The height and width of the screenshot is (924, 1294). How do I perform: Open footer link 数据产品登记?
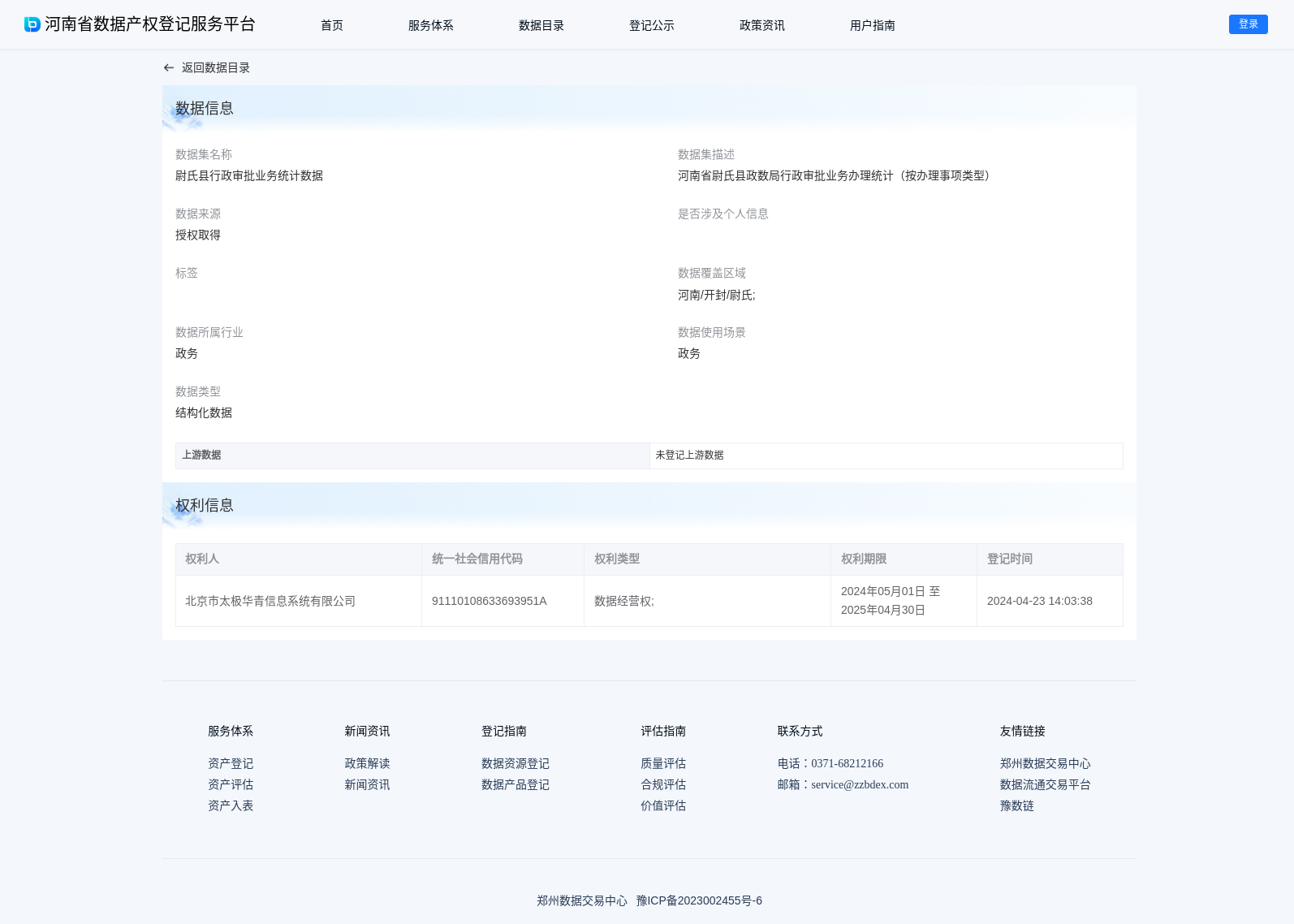click(x=515, y=784)
